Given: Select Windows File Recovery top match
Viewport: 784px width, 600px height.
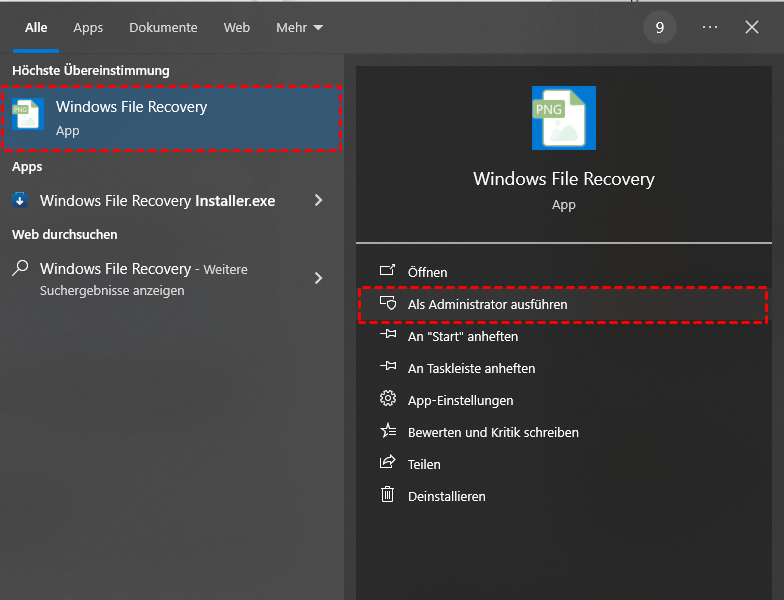Looking at the screenshot, I should tap(172, 118).
